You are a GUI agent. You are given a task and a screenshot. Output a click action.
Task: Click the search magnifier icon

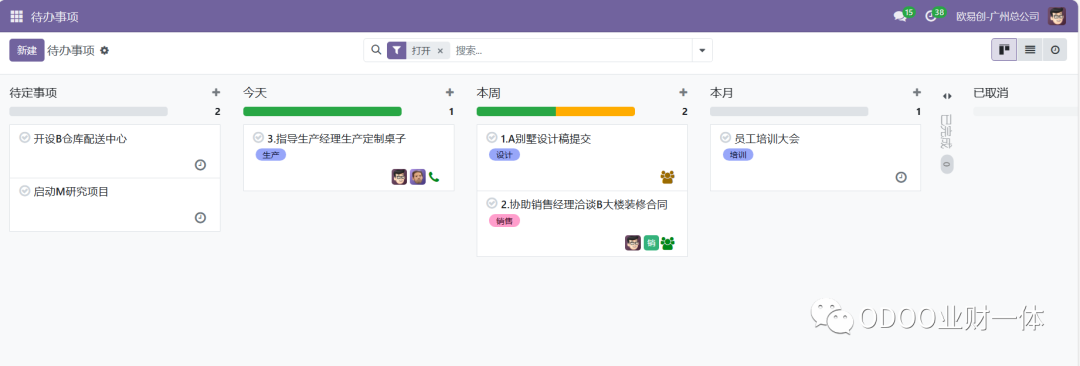coord(375,50)
